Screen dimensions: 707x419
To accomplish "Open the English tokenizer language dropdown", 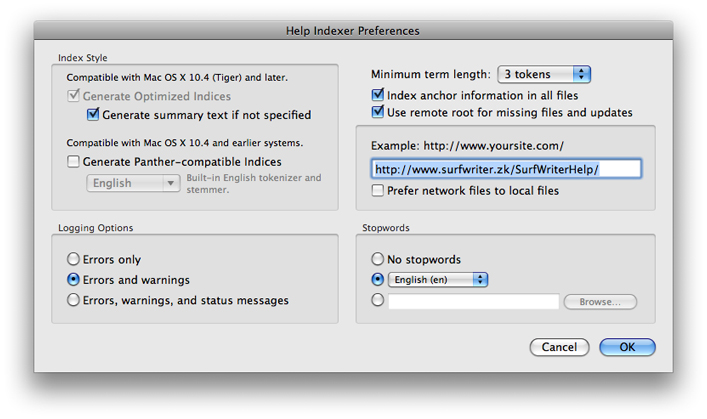I will [133, 183].
